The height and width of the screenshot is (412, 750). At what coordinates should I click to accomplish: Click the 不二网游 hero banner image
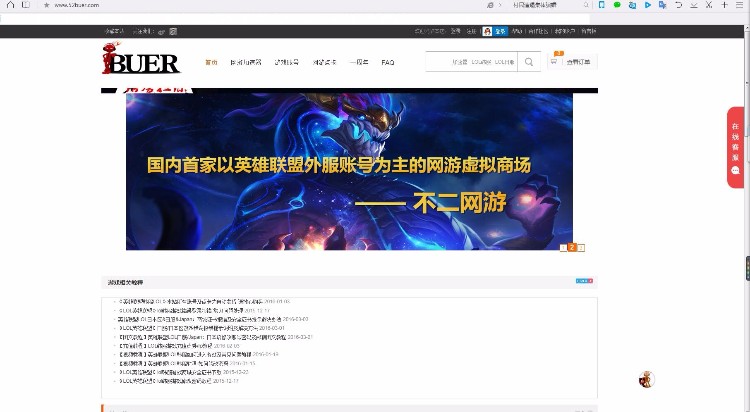pyautogui.click(x=349, y=171)
